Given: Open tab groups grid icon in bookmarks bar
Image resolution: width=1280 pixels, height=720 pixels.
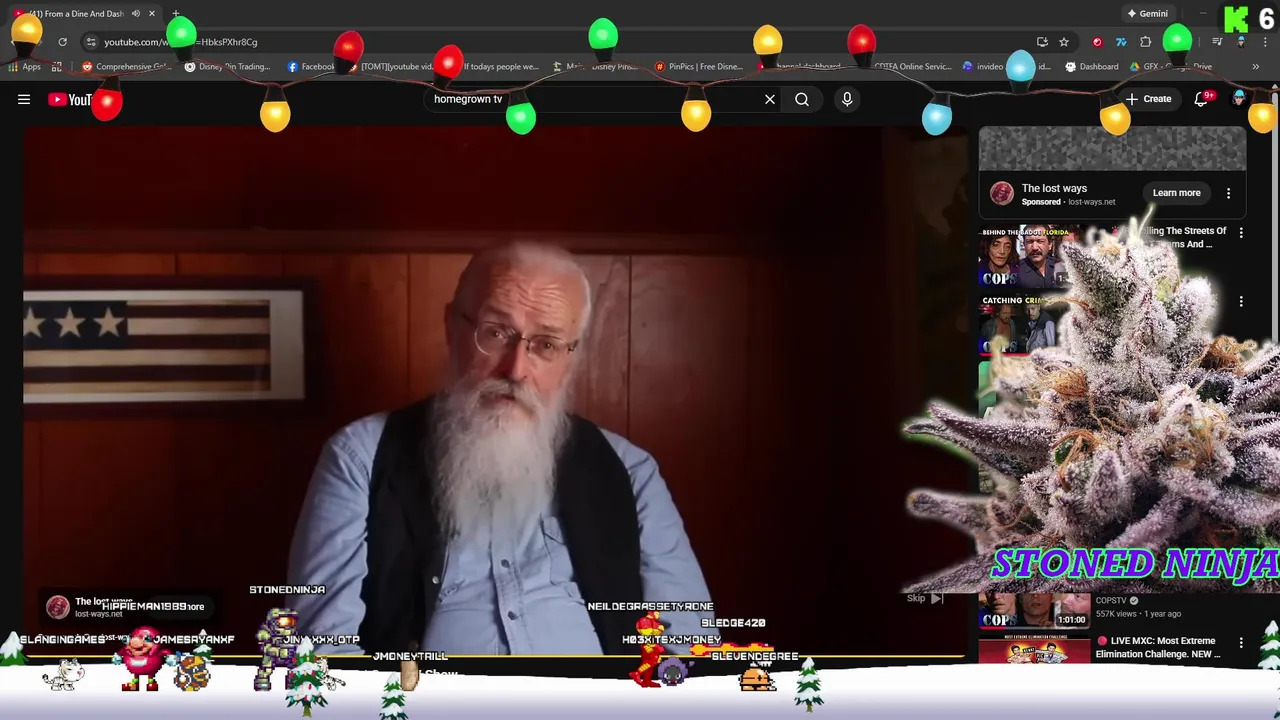Looking at the screenshot, I should [57, 67].
